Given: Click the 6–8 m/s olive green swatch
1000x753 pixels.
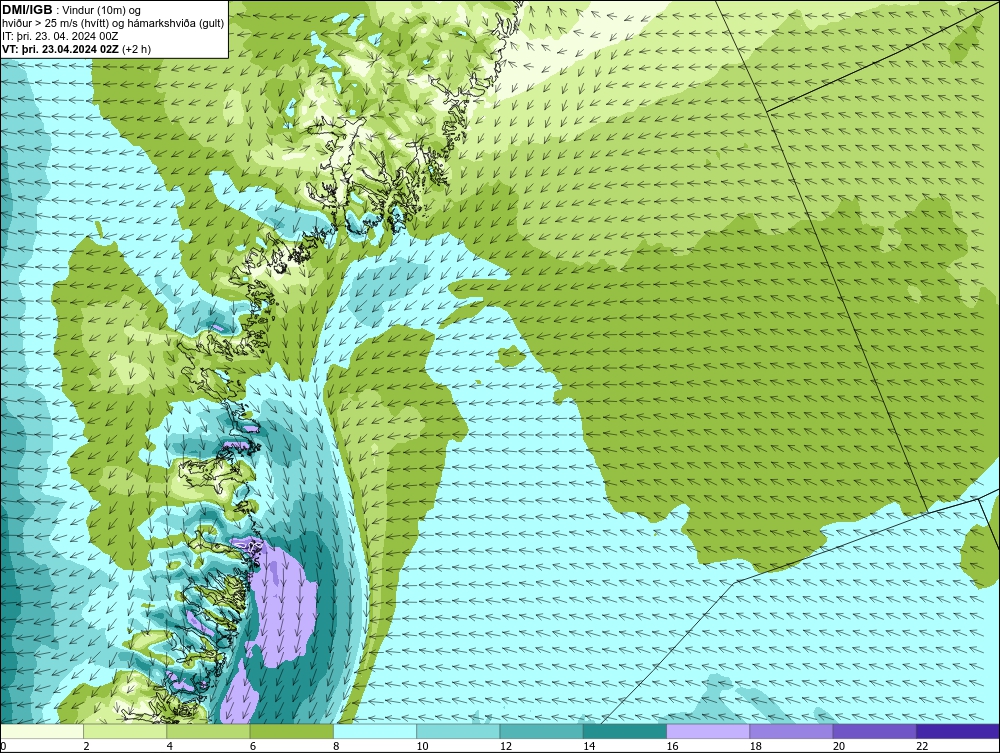Looking at the screenshot, I should (291, 731).
